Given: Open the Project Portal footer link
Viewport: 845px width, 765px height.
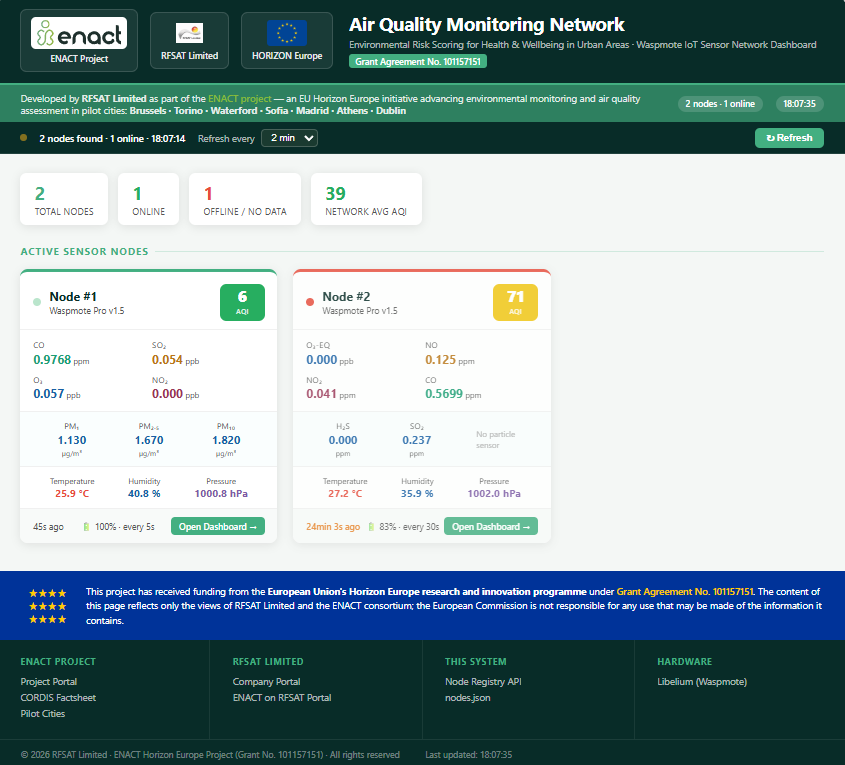Looking at the screenshot, I should tap(49, 681).
